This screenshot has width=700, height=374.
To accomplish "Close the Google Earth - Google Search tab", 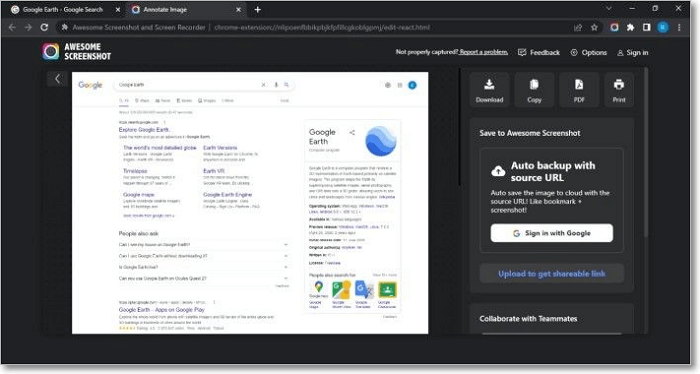I will [x=117, y=9].
